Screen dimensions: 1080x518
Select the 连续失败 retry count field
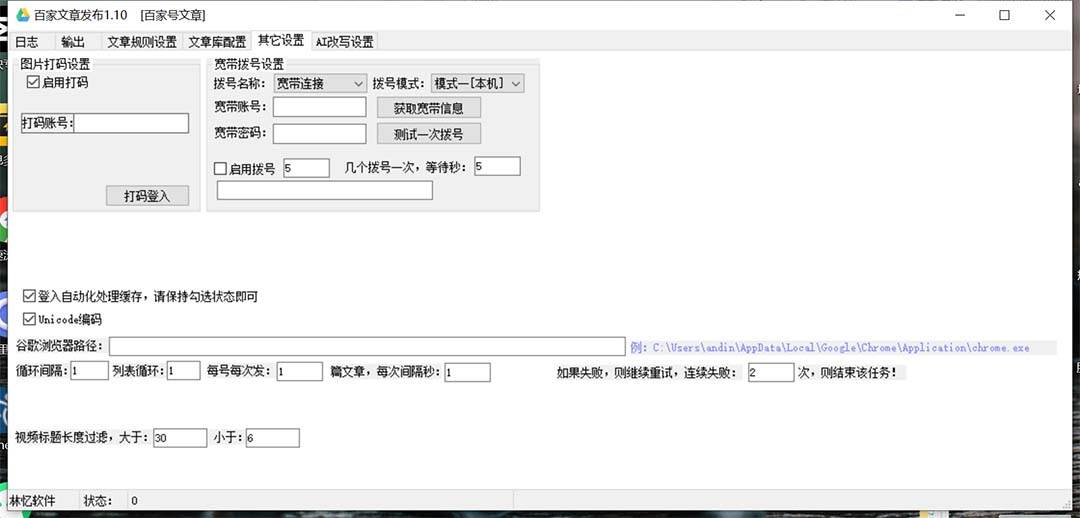click(769, 373)
